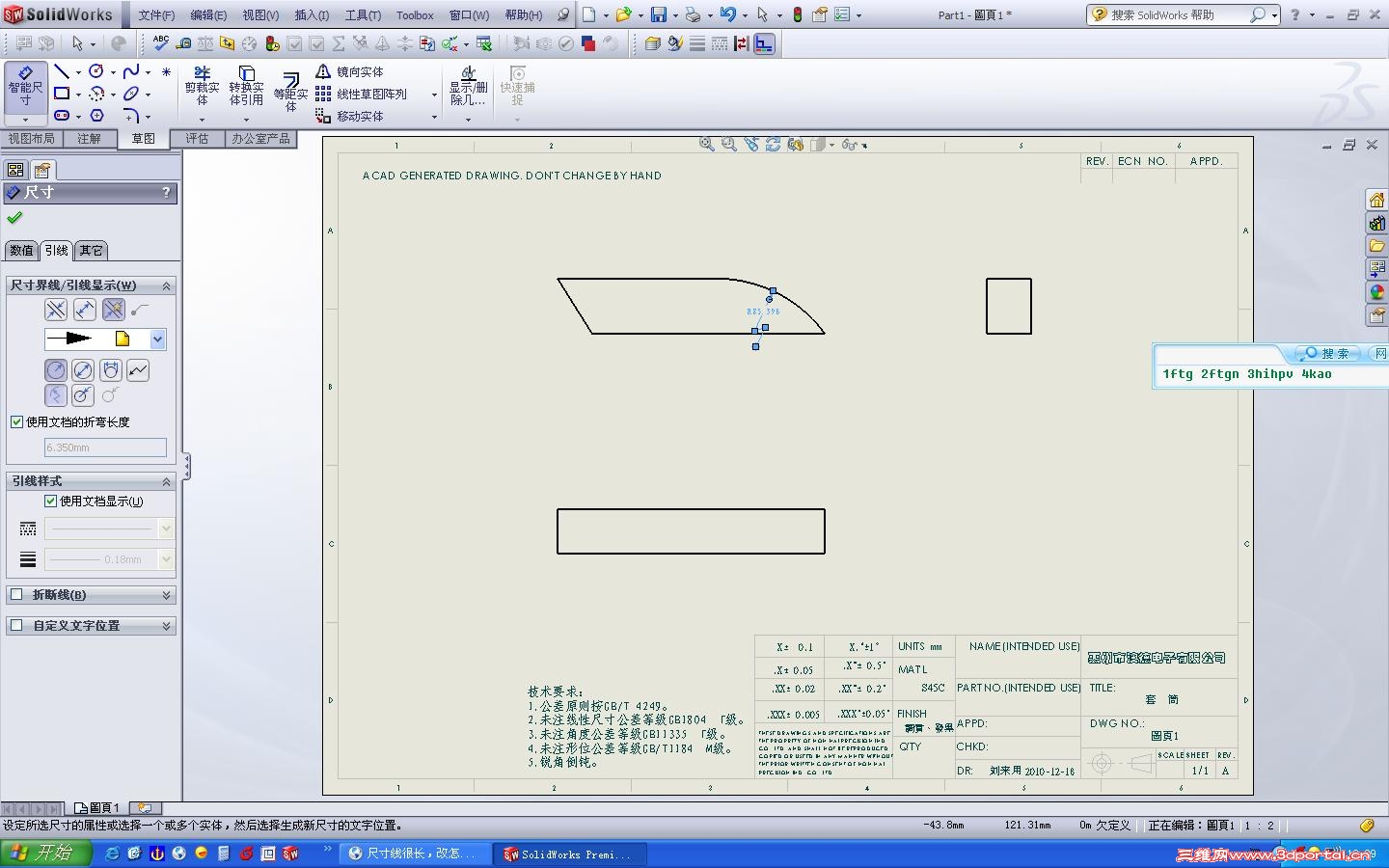
Task: Open the Smart Dimension dropdown arrow
Action: [x=25, y=120]
